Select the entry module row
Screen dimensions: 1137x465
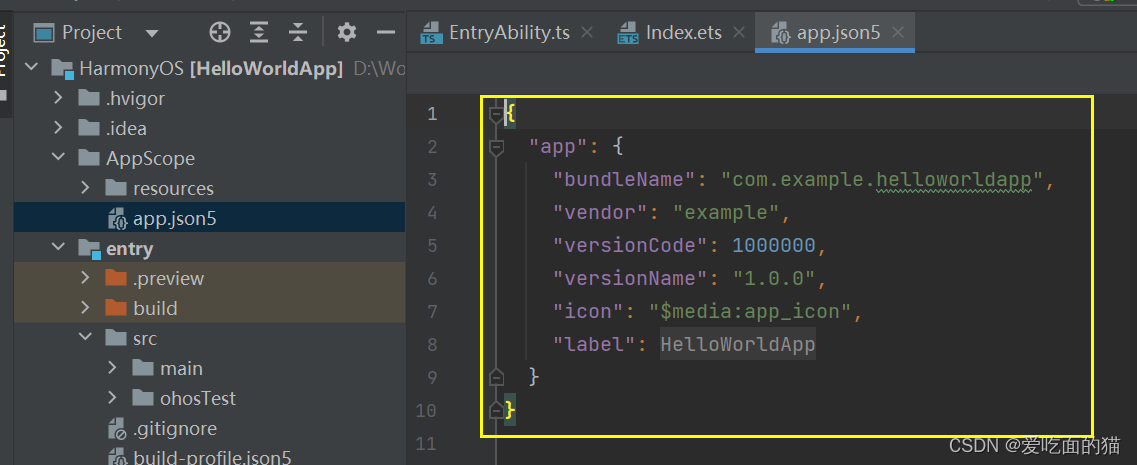[x=210, y=248]
